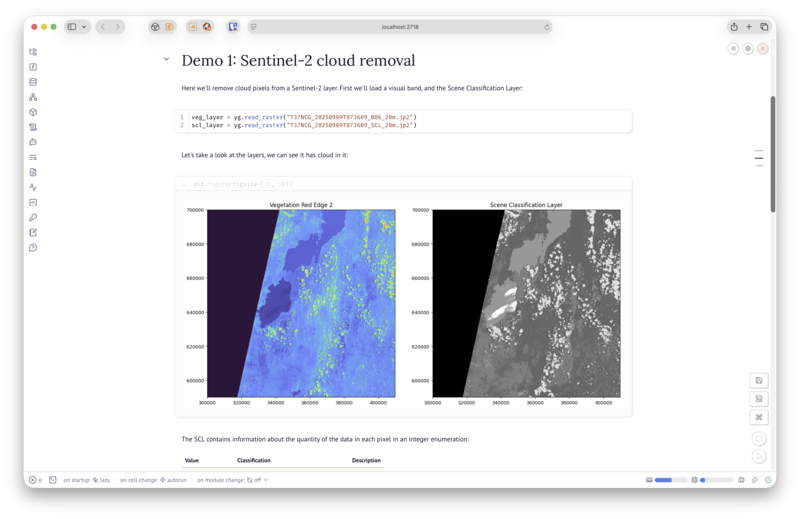Open the packages panel cube icon
This screenshot has width=800, height=519.
(33, 112)
